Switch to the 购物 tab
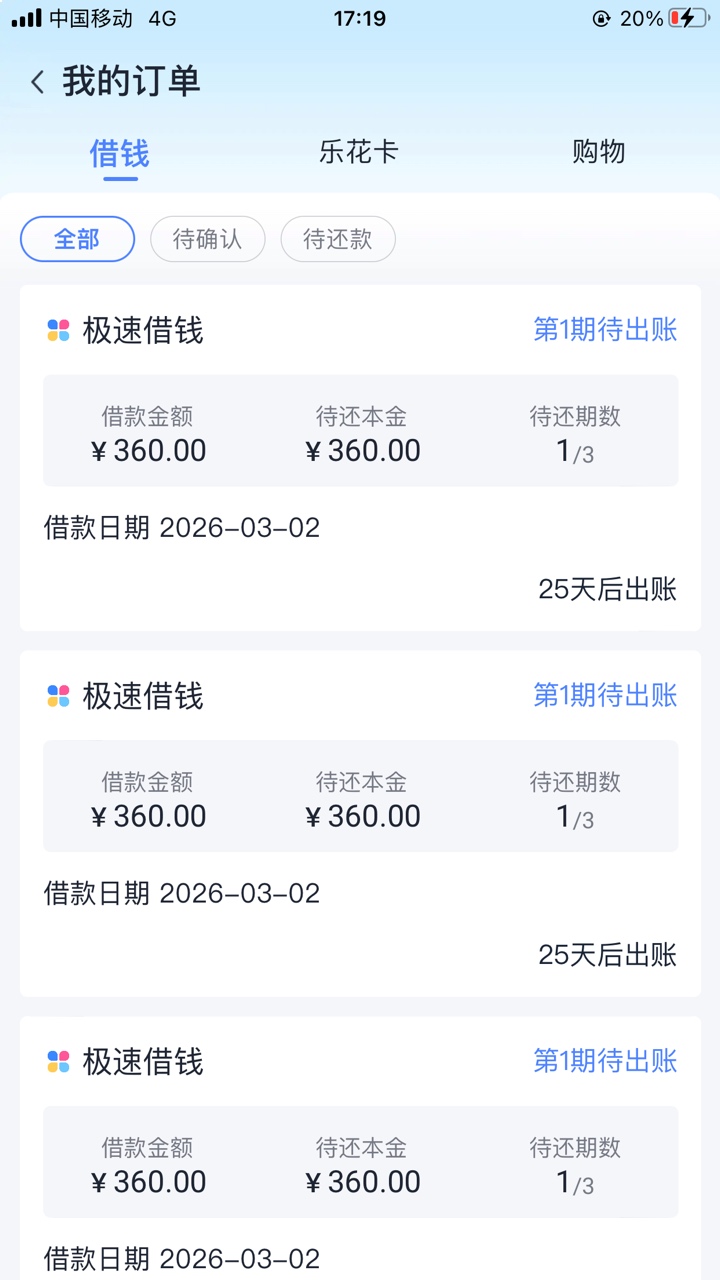Viewport: 720px width, 1280px height. point(599,152)
